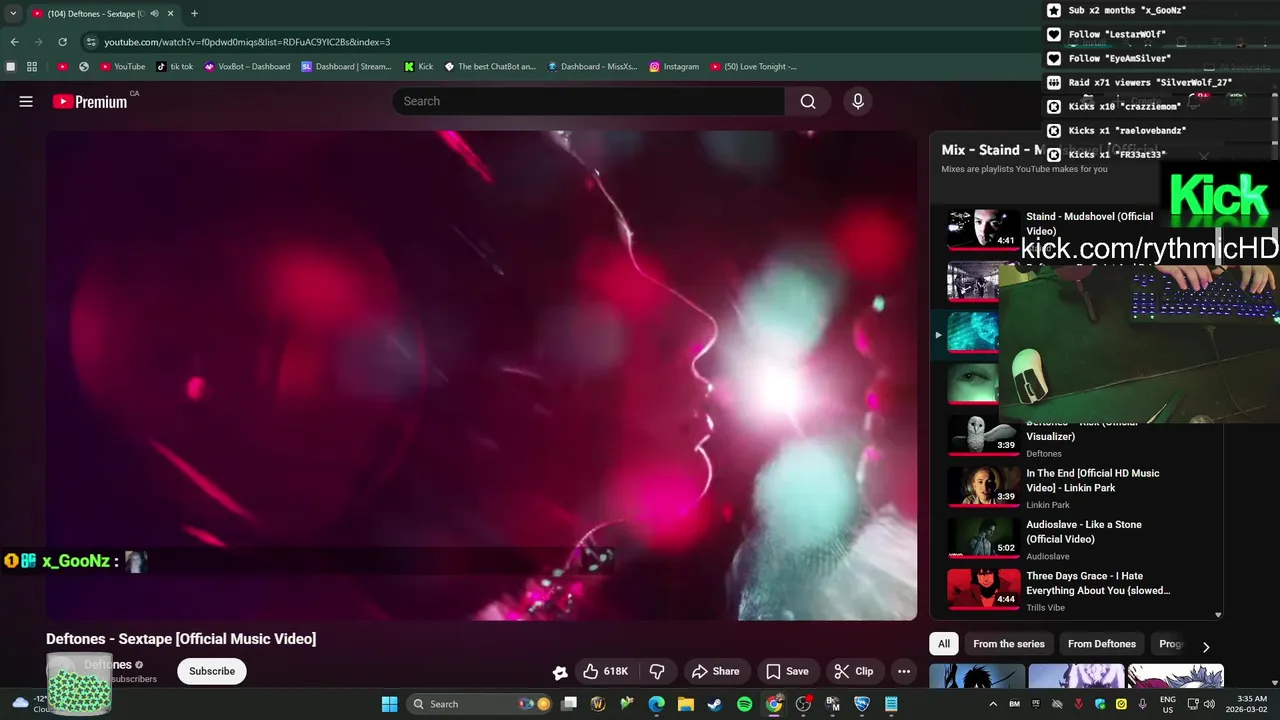Open a new browser tab
The width and height of the screenshot is (1280, 720).
click(x=194, y=14)
